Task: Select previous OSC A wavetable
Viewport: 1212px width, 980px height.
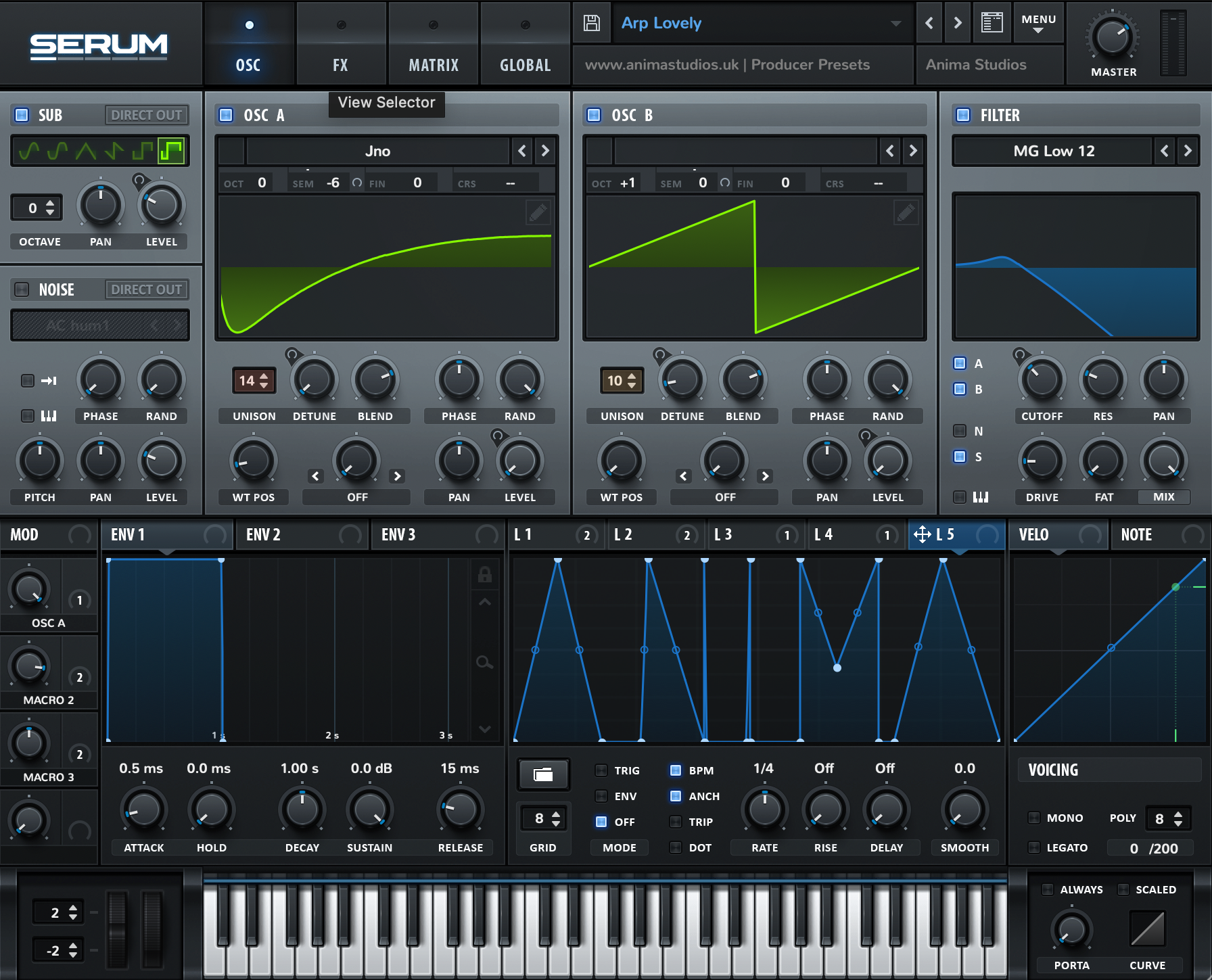Action: (x=522, y=151)
